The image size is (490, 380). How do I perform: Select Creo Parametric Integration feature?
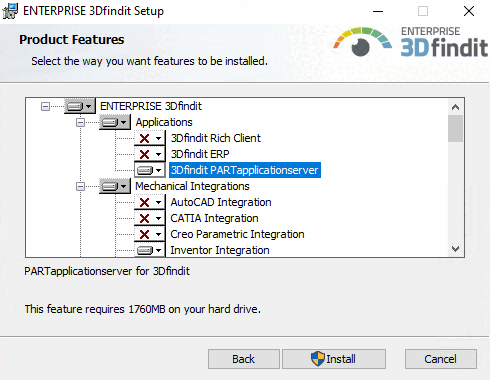237,234
